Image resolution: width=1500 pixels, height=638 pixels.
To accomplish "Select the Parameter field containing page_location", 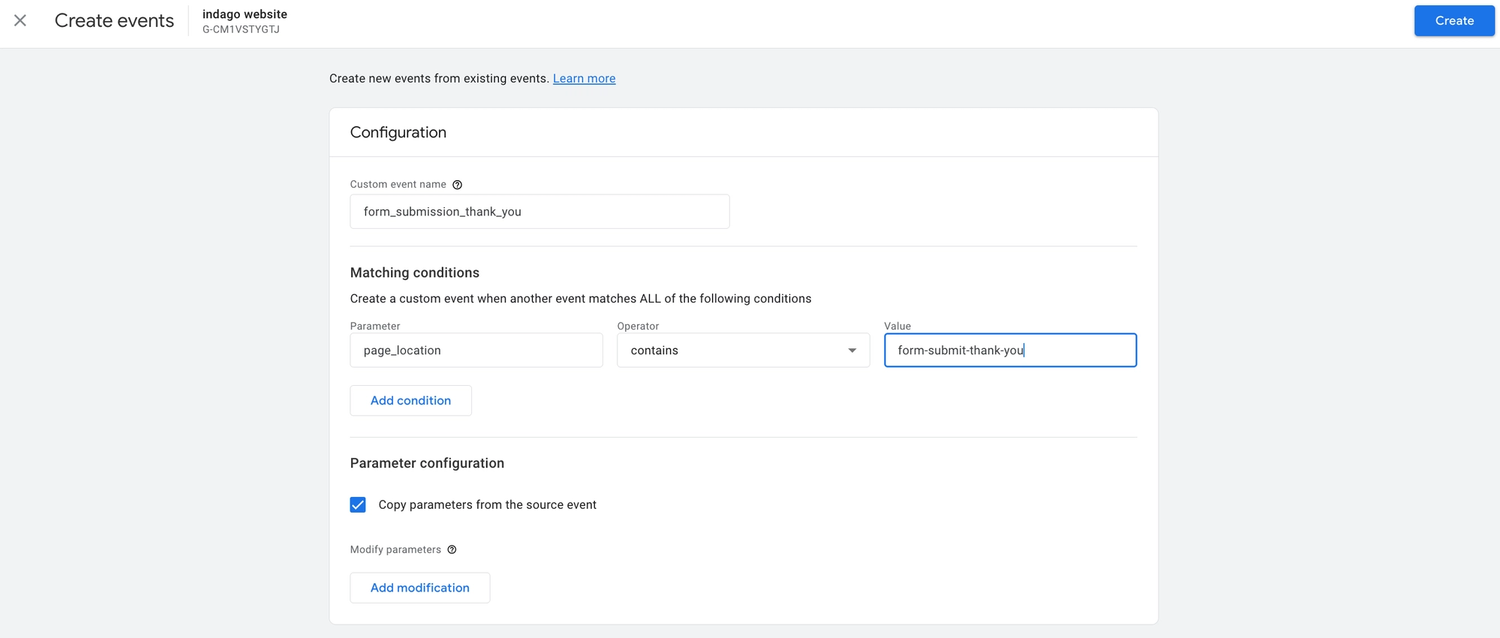I will [x=476, y=350].
